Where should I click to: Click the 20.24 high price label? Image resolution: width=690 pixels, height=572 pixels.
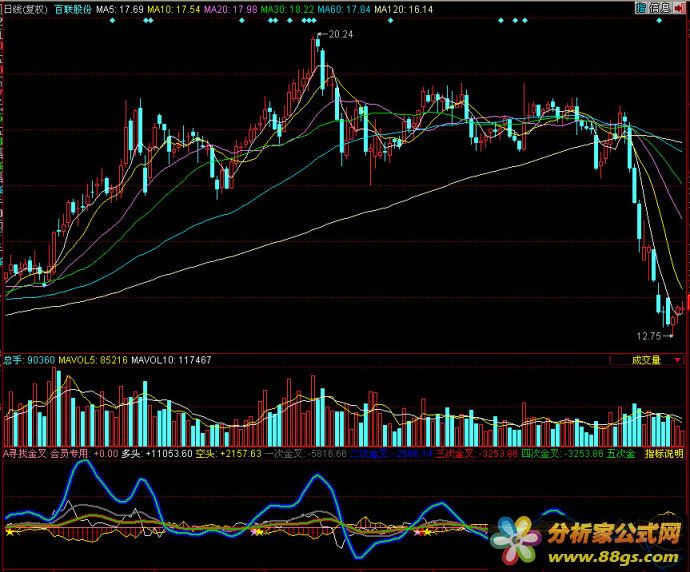341,34
